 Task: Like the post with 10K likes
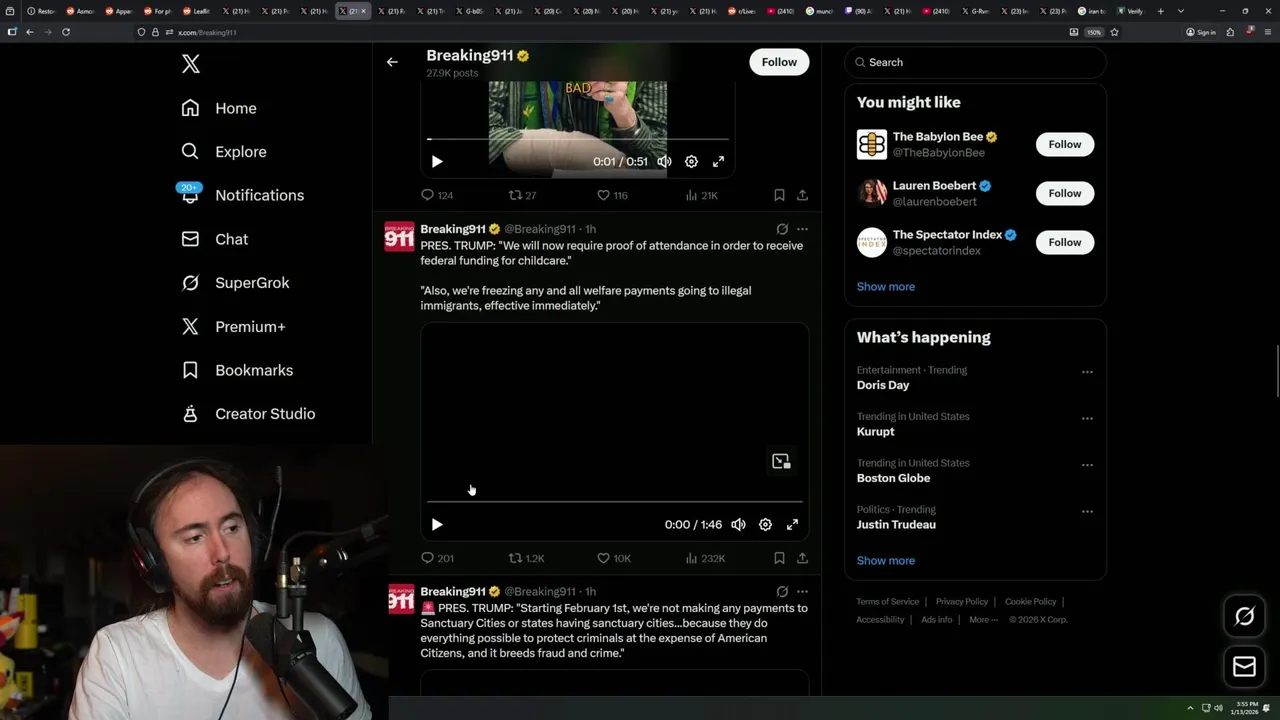pos(613,558)
